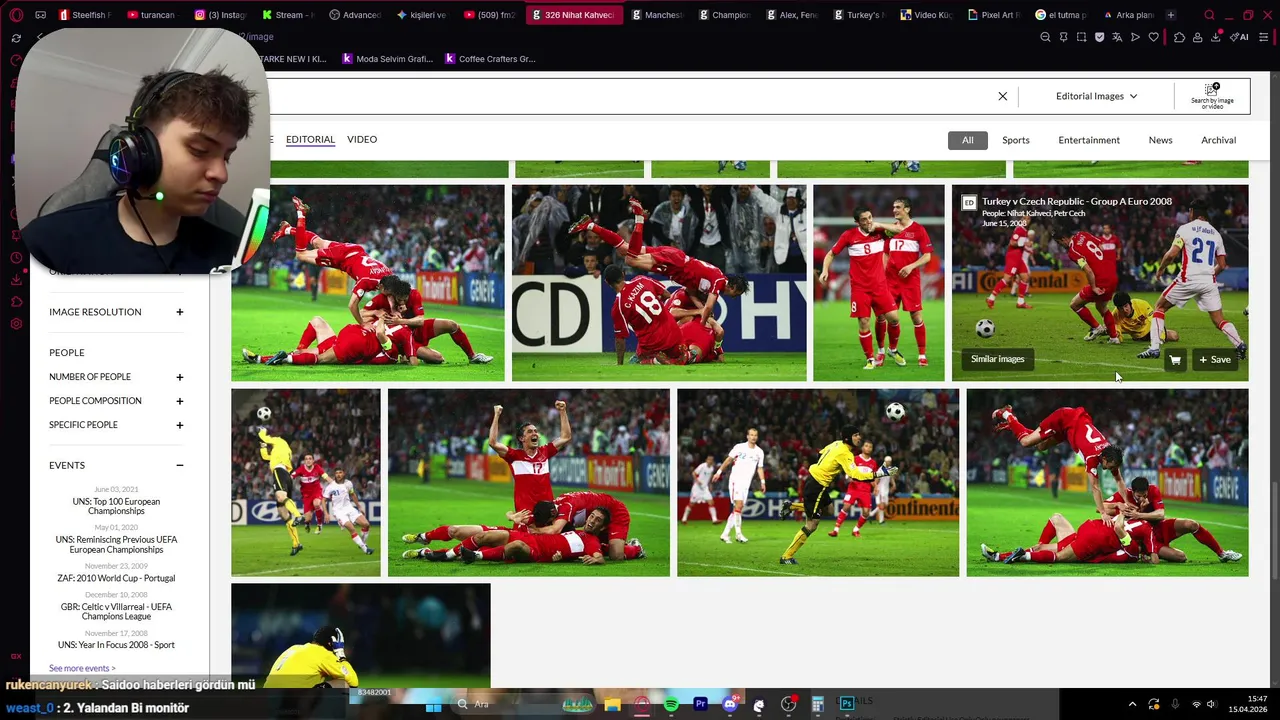Open the snapshot capture icon

click(1081, 37)
